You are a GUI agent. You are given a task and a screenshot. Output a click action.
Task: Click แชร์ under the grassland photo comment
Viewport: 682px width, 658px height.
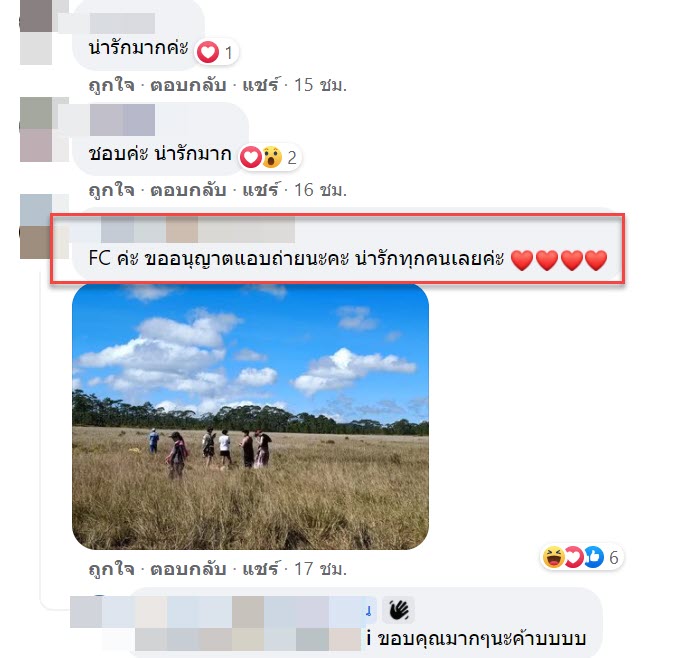[x=261, y=569]
